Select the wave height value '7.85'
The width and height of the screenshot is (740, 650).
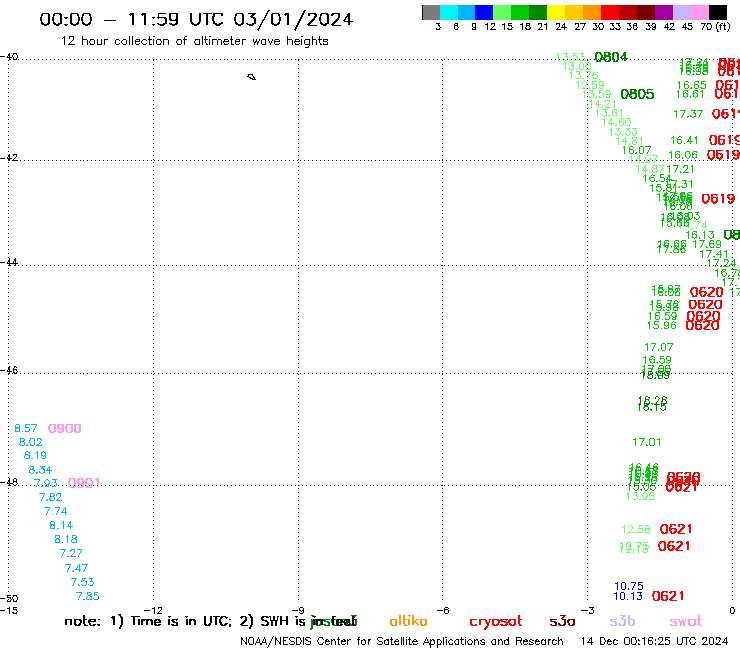(x=88, y=596)
